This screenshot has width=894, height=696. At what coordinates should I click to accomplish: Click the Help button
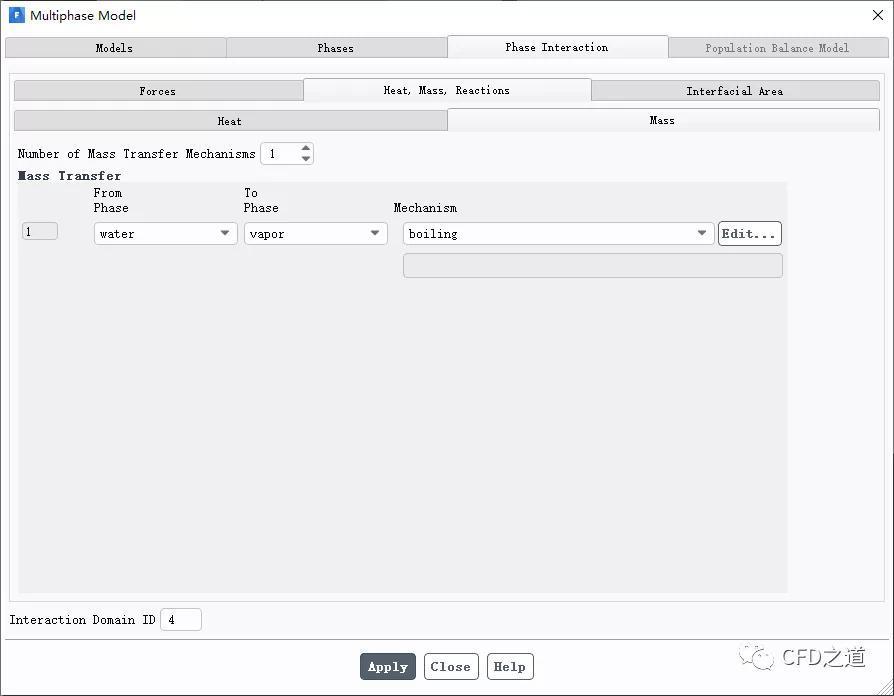click(x=510, y=666)
